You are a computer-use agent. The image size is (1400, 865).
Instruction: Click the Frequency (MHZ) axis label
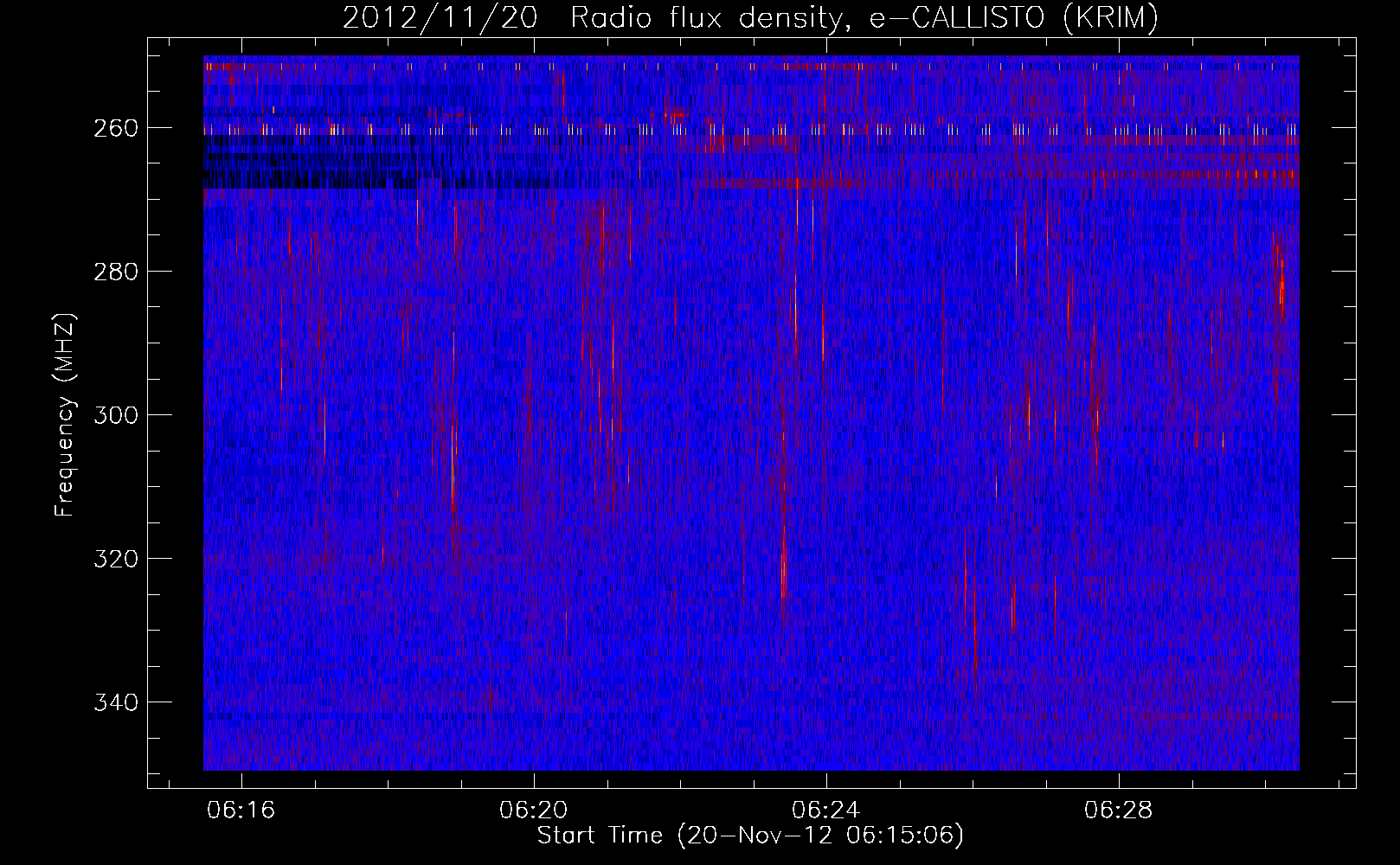(x=65, y=415)
